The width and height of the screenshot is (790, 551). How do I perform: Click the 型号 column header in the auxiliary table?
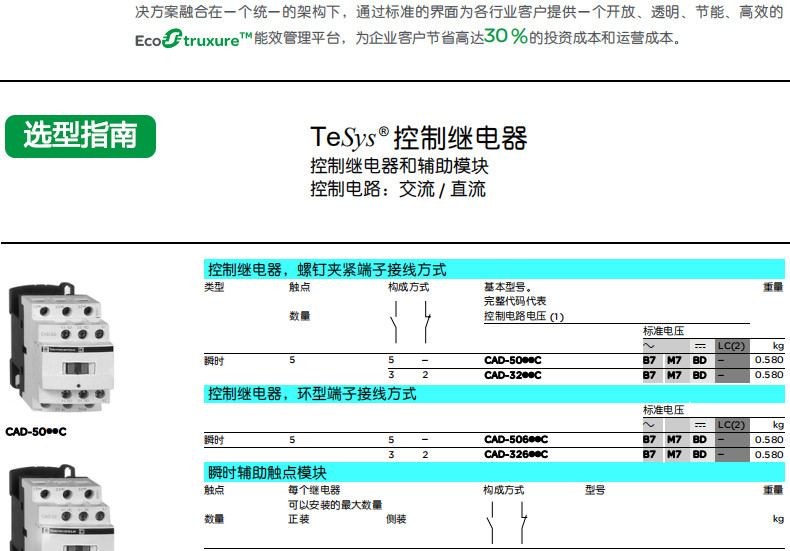coord(595,490)
